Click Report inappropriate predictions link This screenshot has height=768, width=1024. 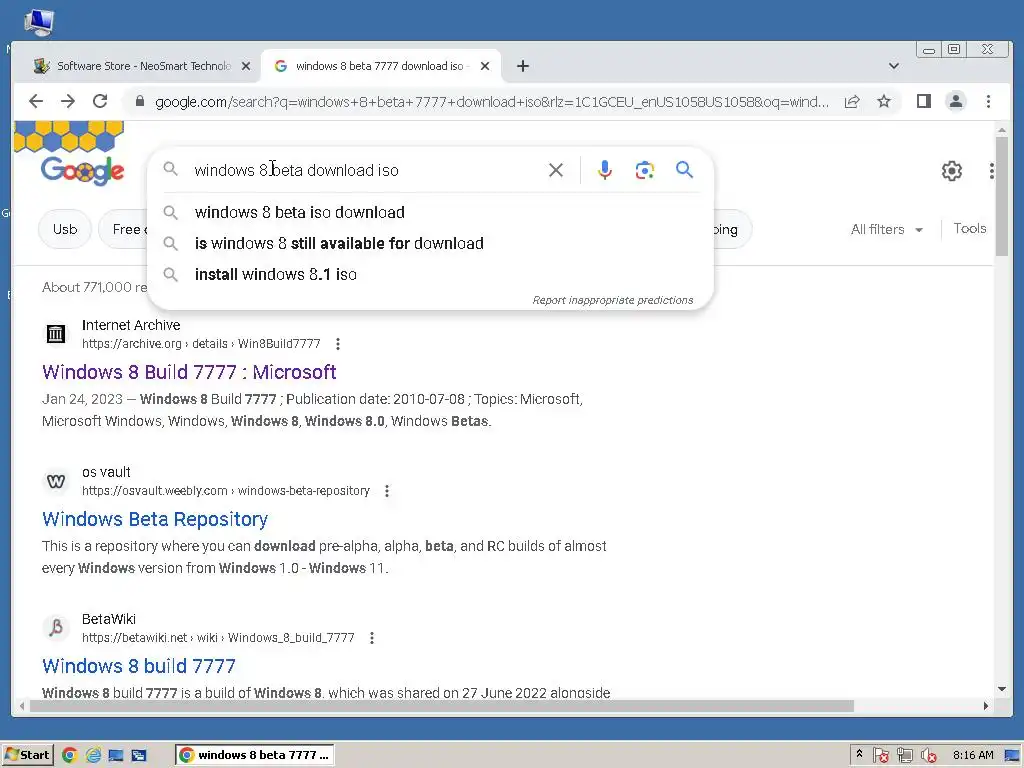point(613,300)
